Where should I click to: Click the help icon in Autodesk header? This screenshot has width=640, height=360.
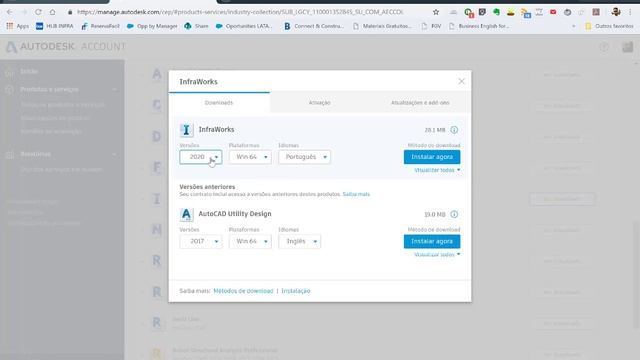604,47
